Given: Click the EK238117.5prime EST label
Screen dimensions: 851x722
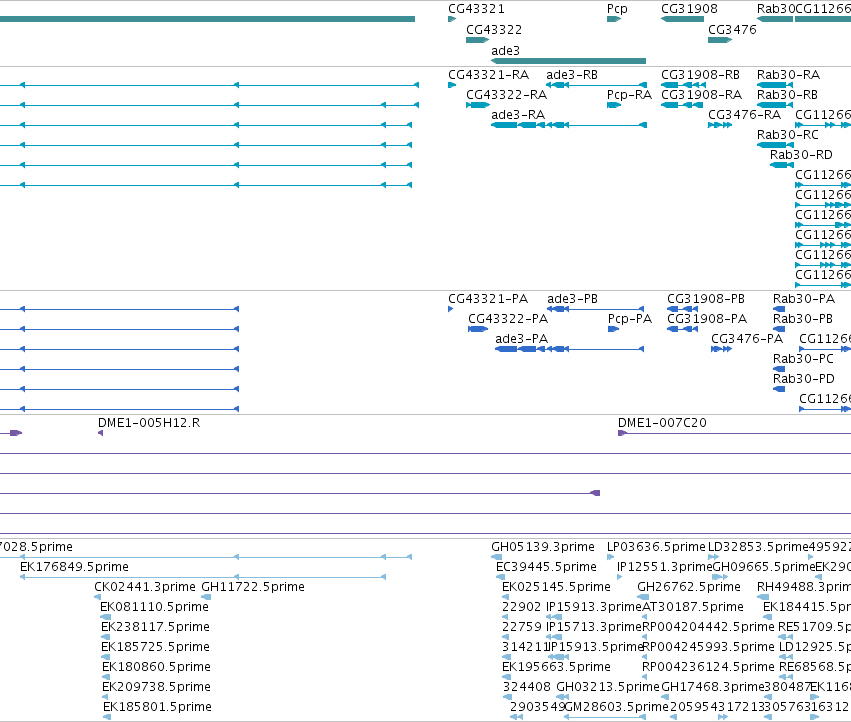Looking at the screenshot, I should 155,627.
